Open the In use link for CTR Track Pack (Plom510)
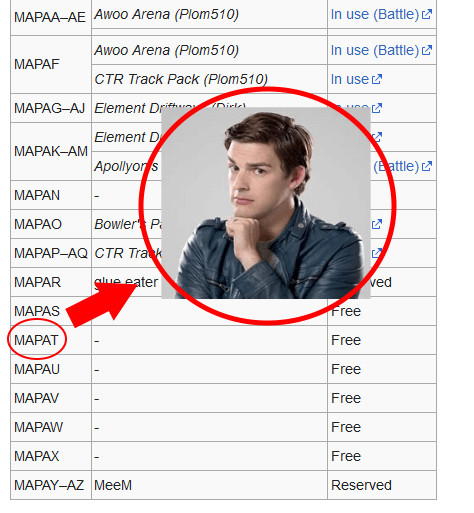The image size is (474, 513). [350, 79]
